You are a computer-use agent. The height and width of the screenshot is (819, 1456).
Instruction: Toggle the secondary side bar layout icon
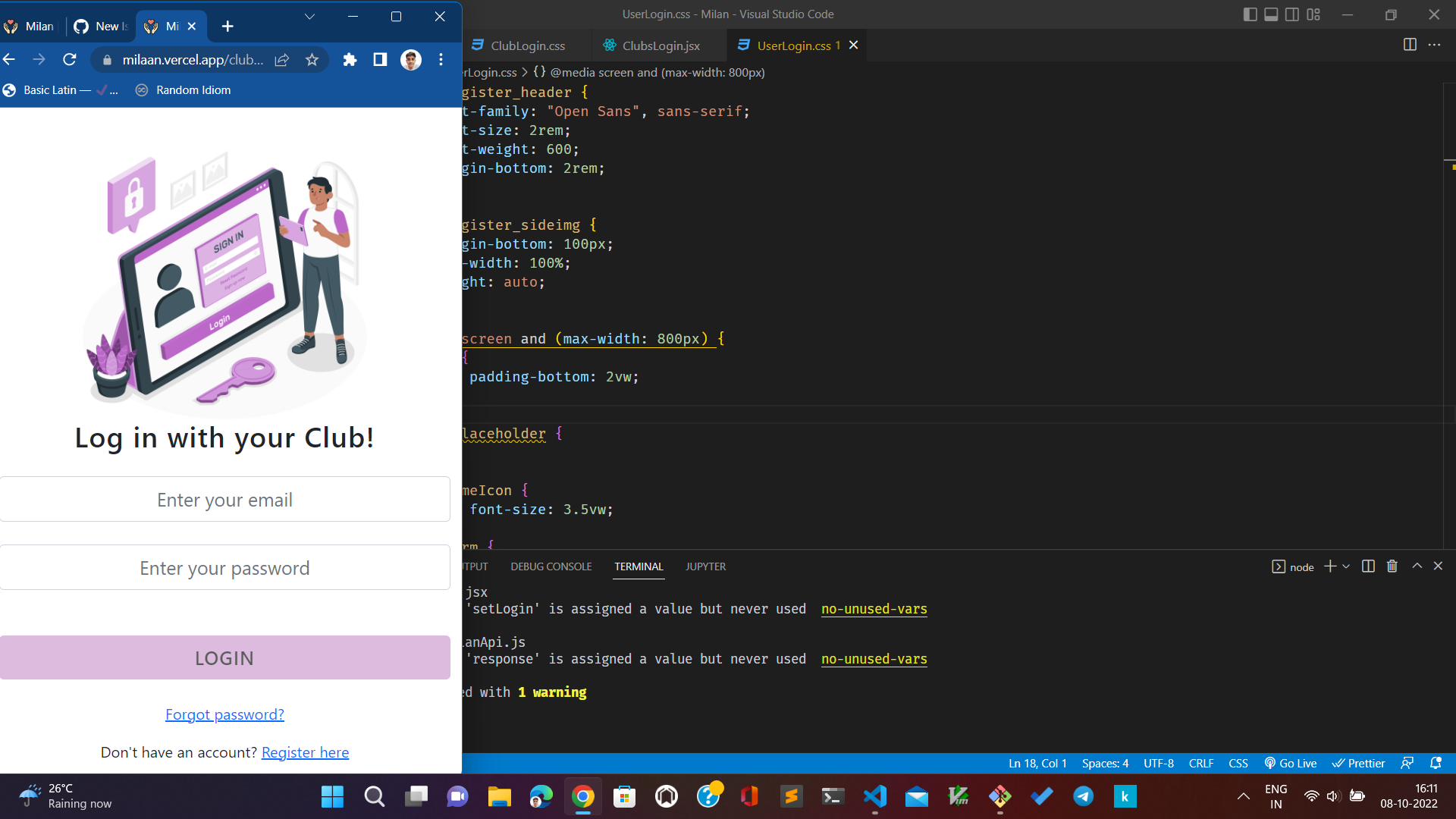tap(1292, 14)
